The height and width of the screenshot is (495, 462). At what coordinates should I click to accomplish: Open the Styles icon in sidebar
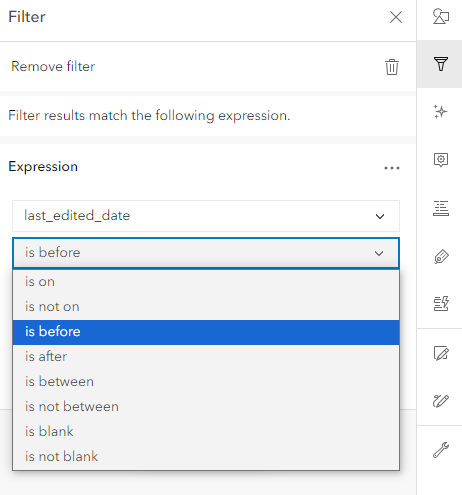click(x=441, y=16)
